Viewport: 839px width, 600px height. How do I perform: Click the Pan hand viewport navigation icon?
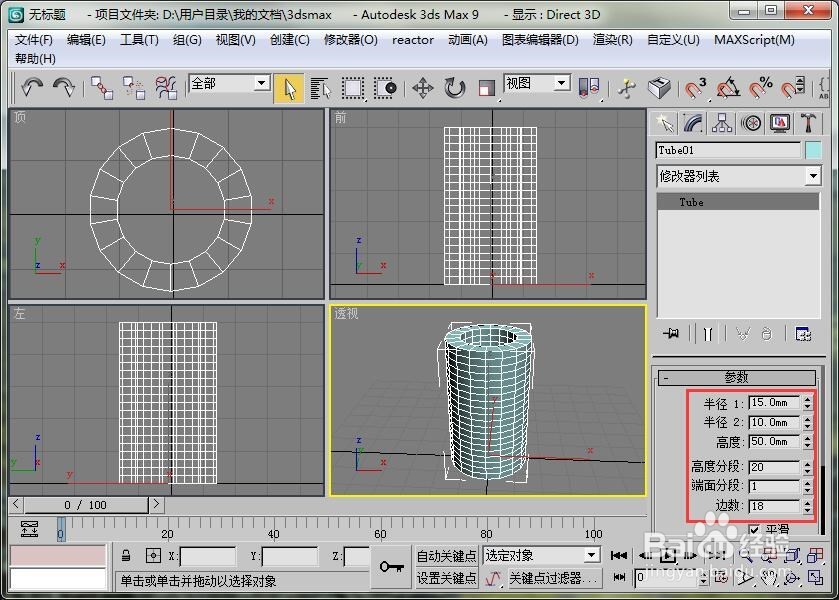pyautogui.click(x=768, y=578)
